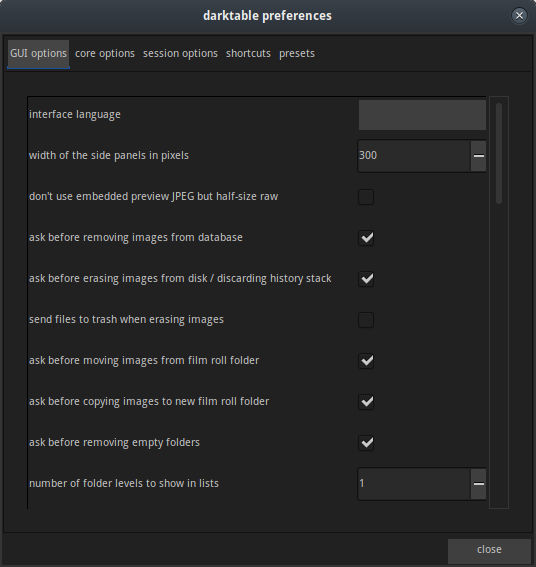Decrease number of folder levels with minus button
This screenshot has height=567, width=536.
coord(478,484)
